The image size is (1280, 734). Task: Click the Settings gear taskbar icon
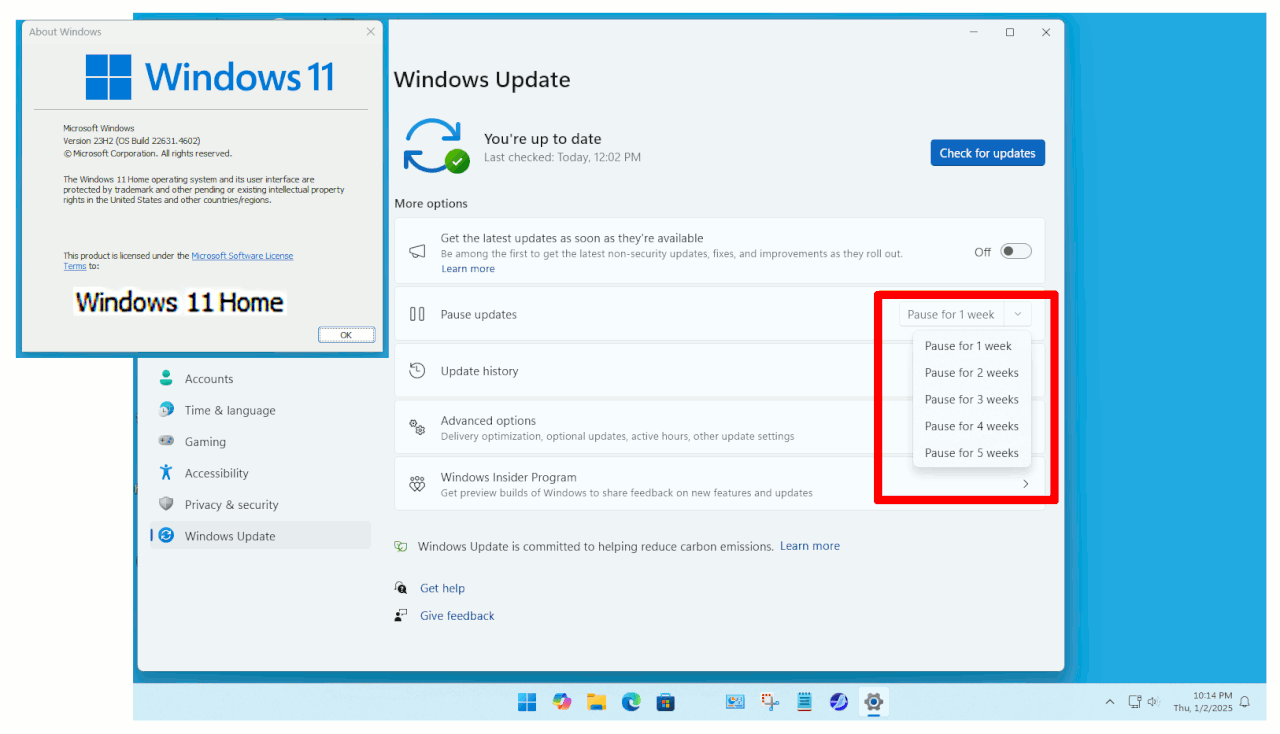tap(873, 702)
